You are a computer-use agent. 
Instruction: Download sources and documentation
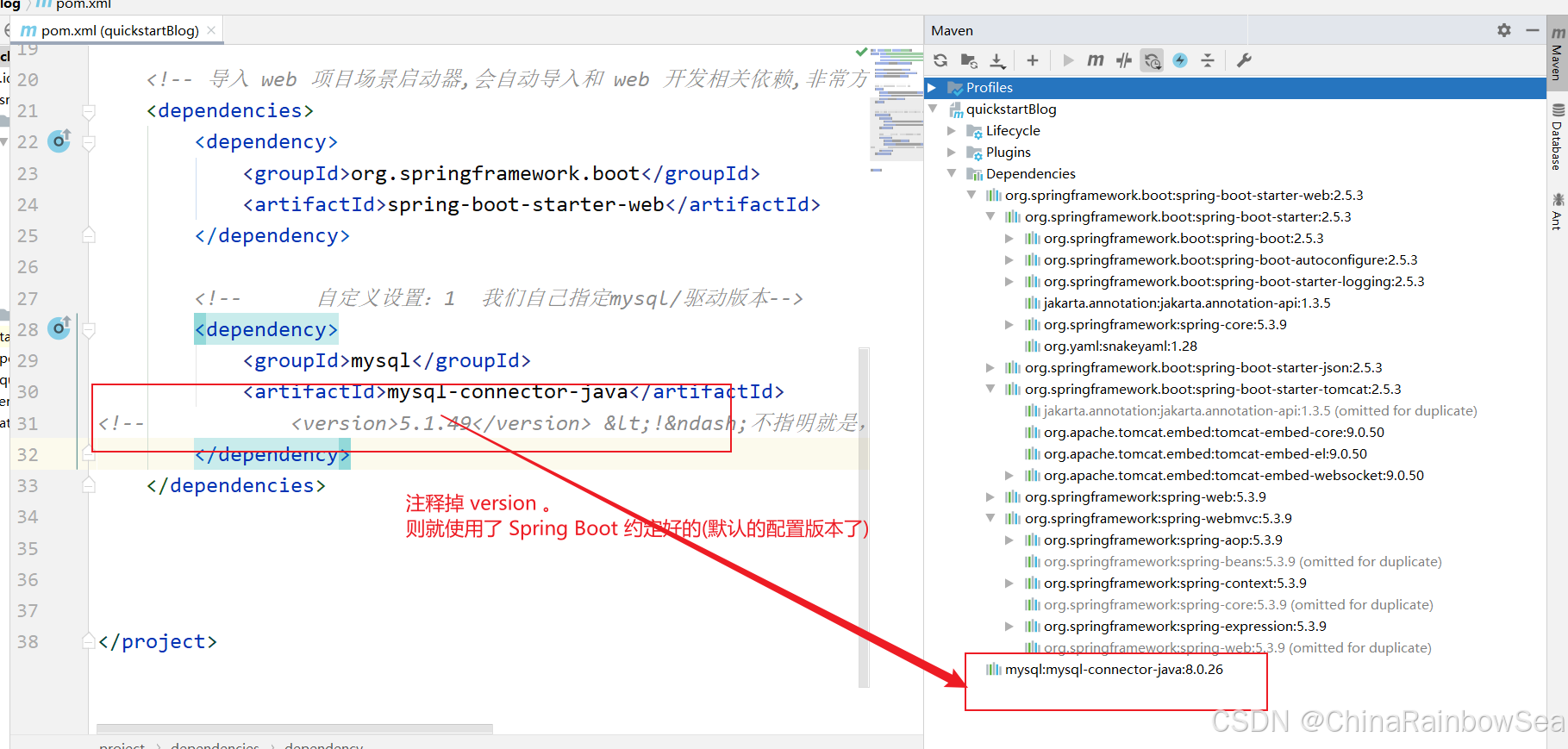click(x=997, y=60)
